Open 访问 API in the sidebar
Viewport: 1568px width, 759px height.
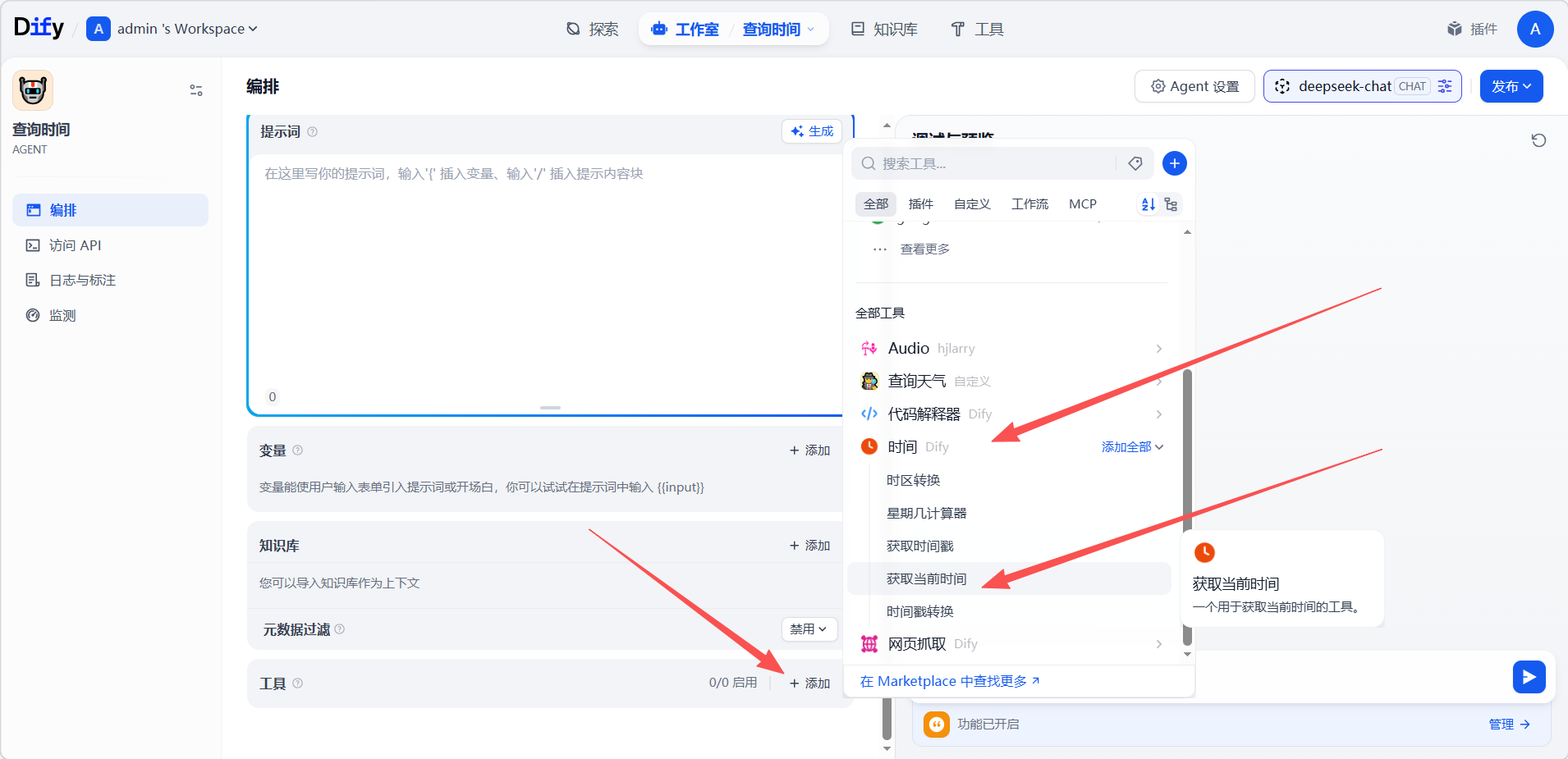click(110, 245)
